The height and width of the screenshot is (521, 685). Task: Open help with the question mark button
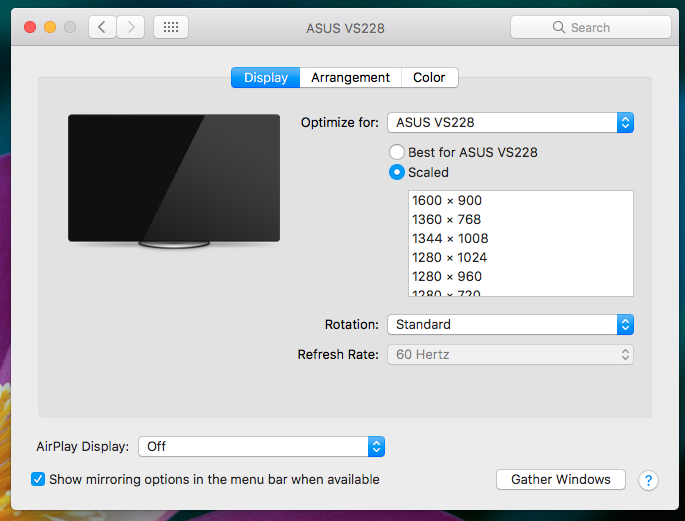[648, 480]
